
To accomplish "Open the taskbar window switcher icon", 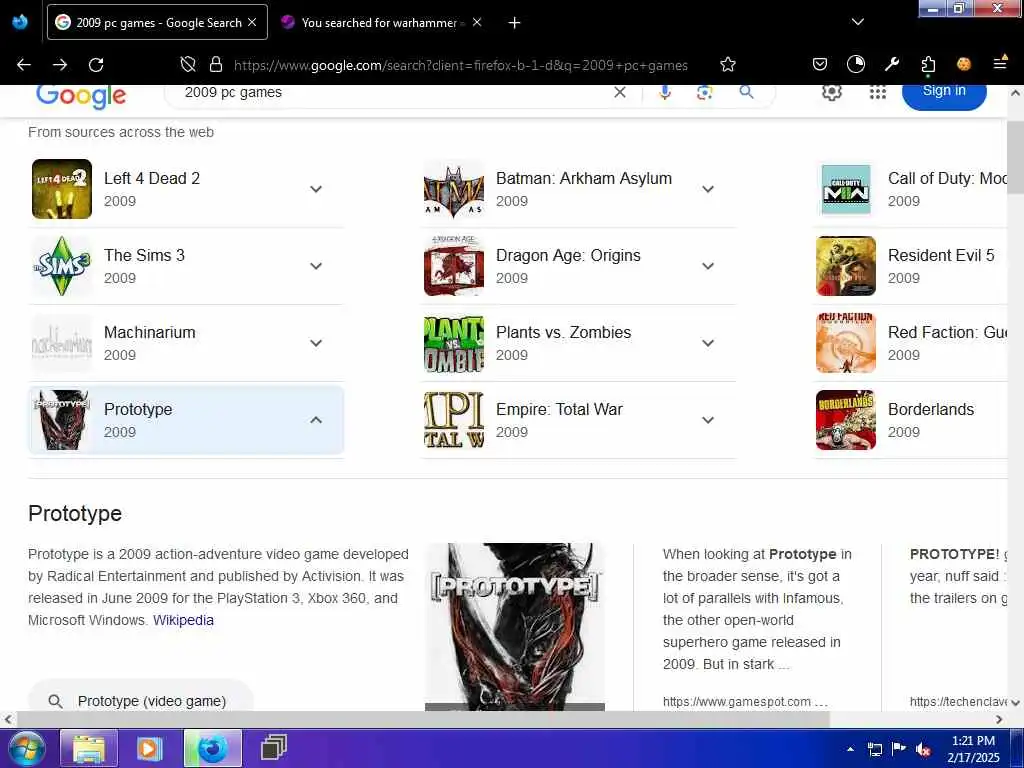I will (x=273, y=748).
